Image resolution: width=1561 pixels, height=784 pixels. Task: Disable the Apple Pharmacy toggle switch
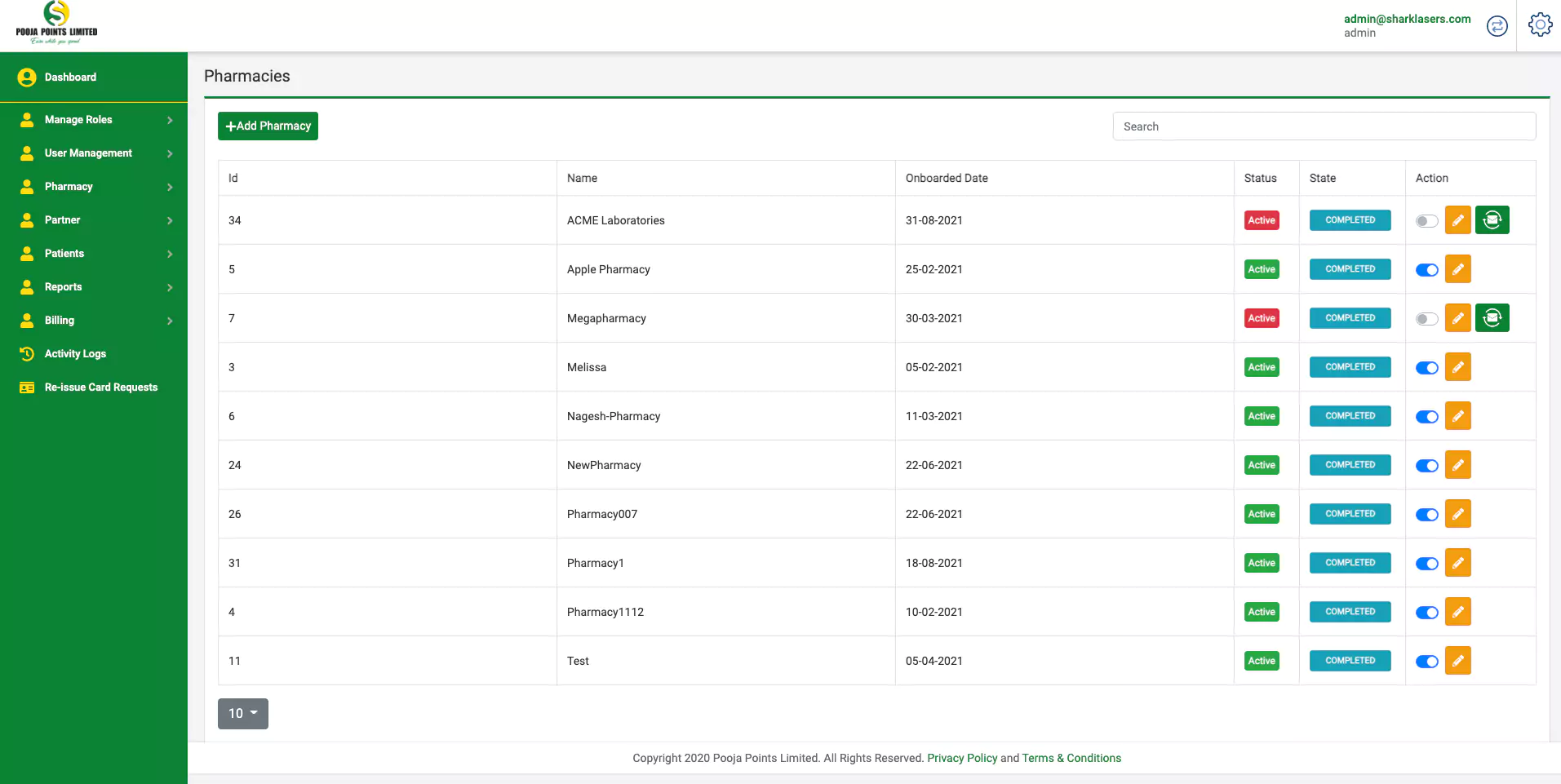click(1426, 270)
